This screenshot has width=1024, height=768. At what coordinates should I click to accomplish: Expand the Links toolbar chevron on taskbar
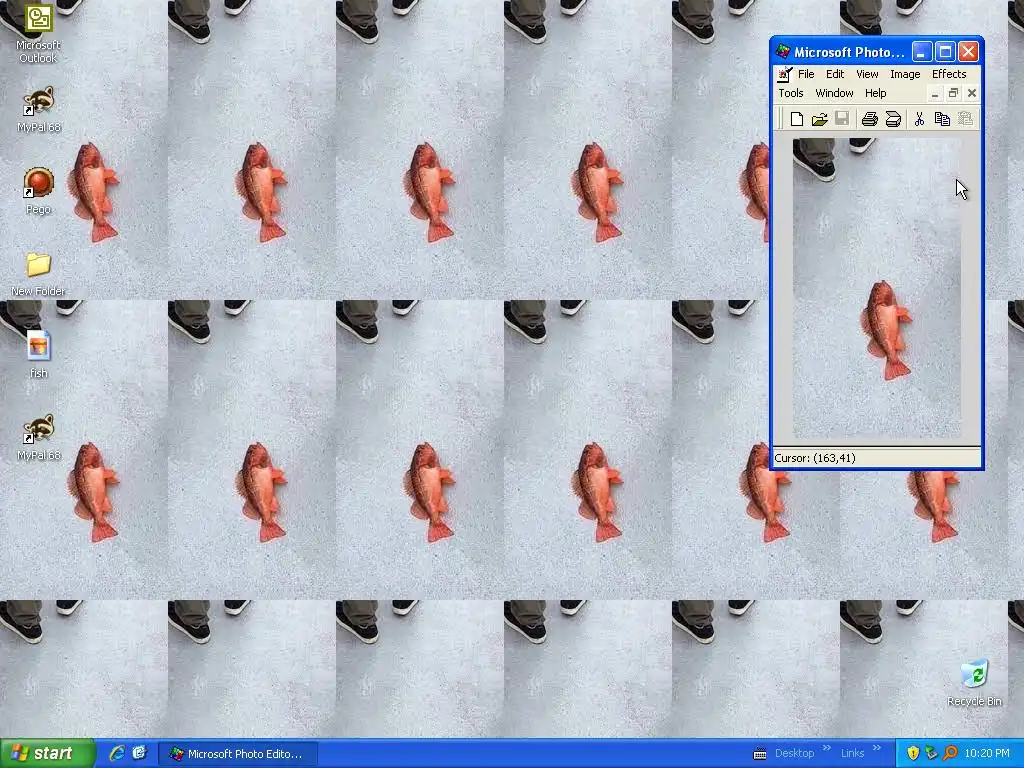click(x=876, y=748)
